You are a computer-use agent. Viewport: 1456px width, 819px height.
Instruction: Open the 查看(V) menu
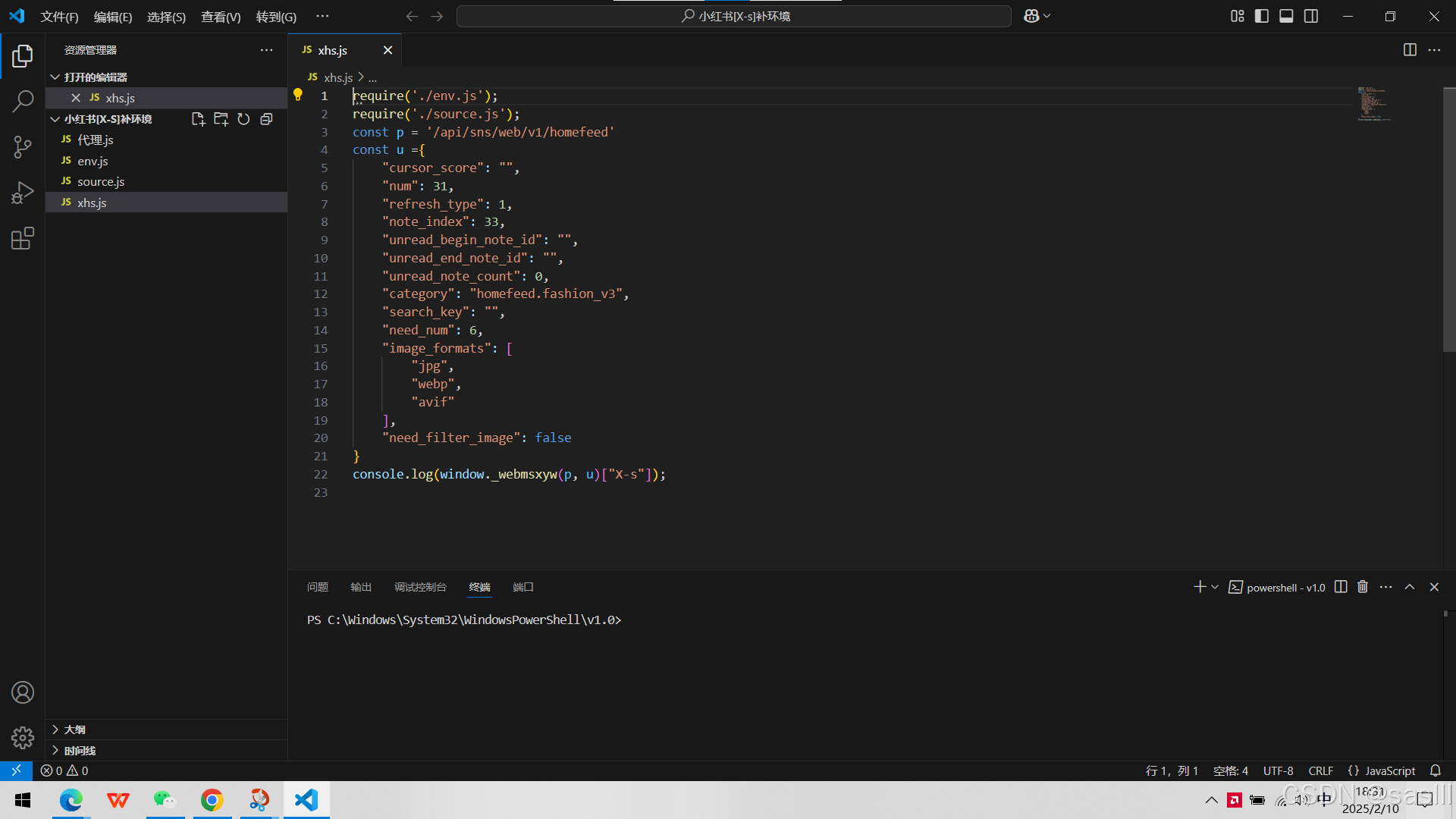pyautogui.click(x=221, y=17)
